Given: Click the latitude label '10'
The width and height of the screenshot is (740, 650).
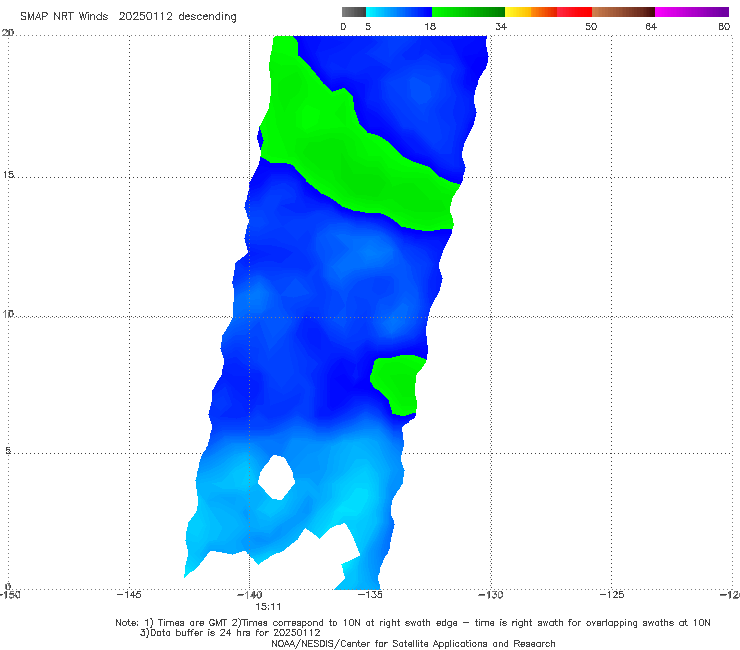Looking at the screenshot, I should tap(8, 313).
